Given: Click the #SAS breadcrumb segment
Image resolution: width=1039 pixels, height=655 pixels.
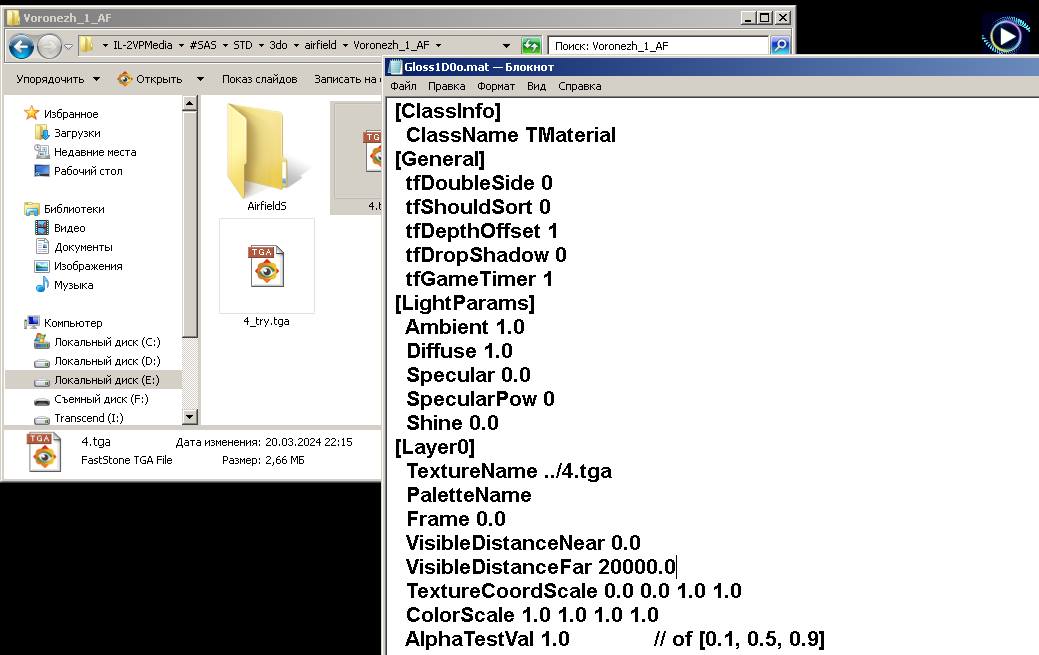Looking at the screenshot, I should (x=203, y=45).
